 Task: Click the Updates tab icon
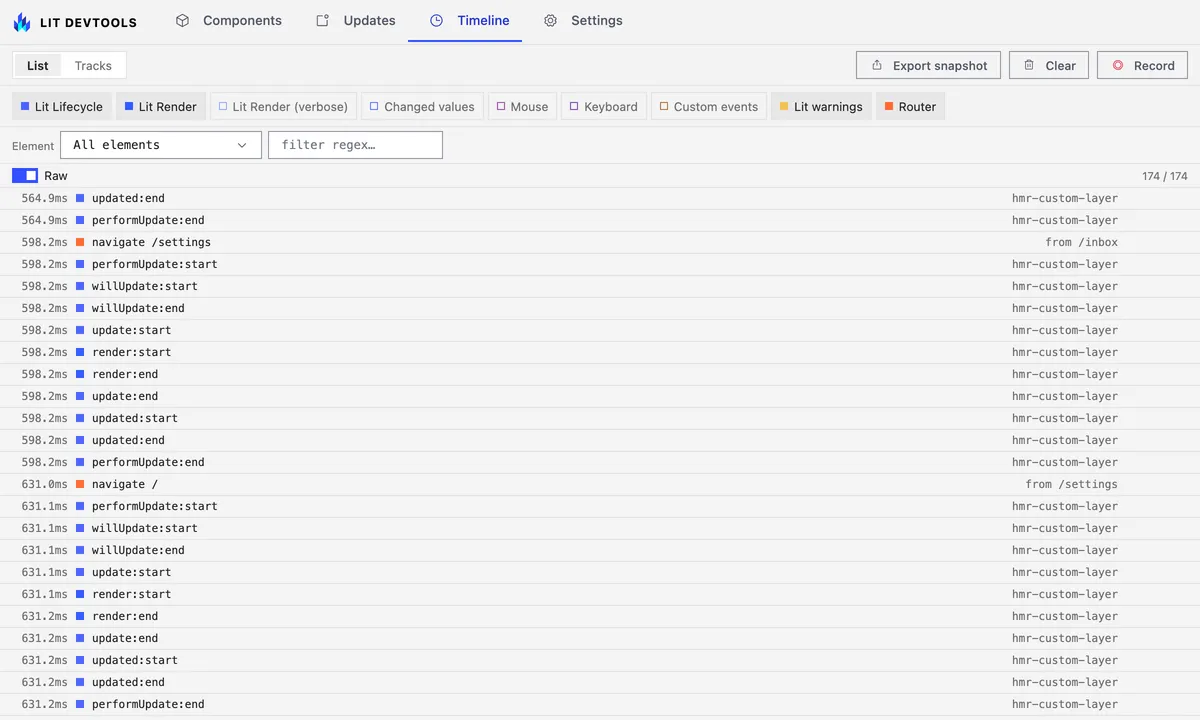point(322,20)
